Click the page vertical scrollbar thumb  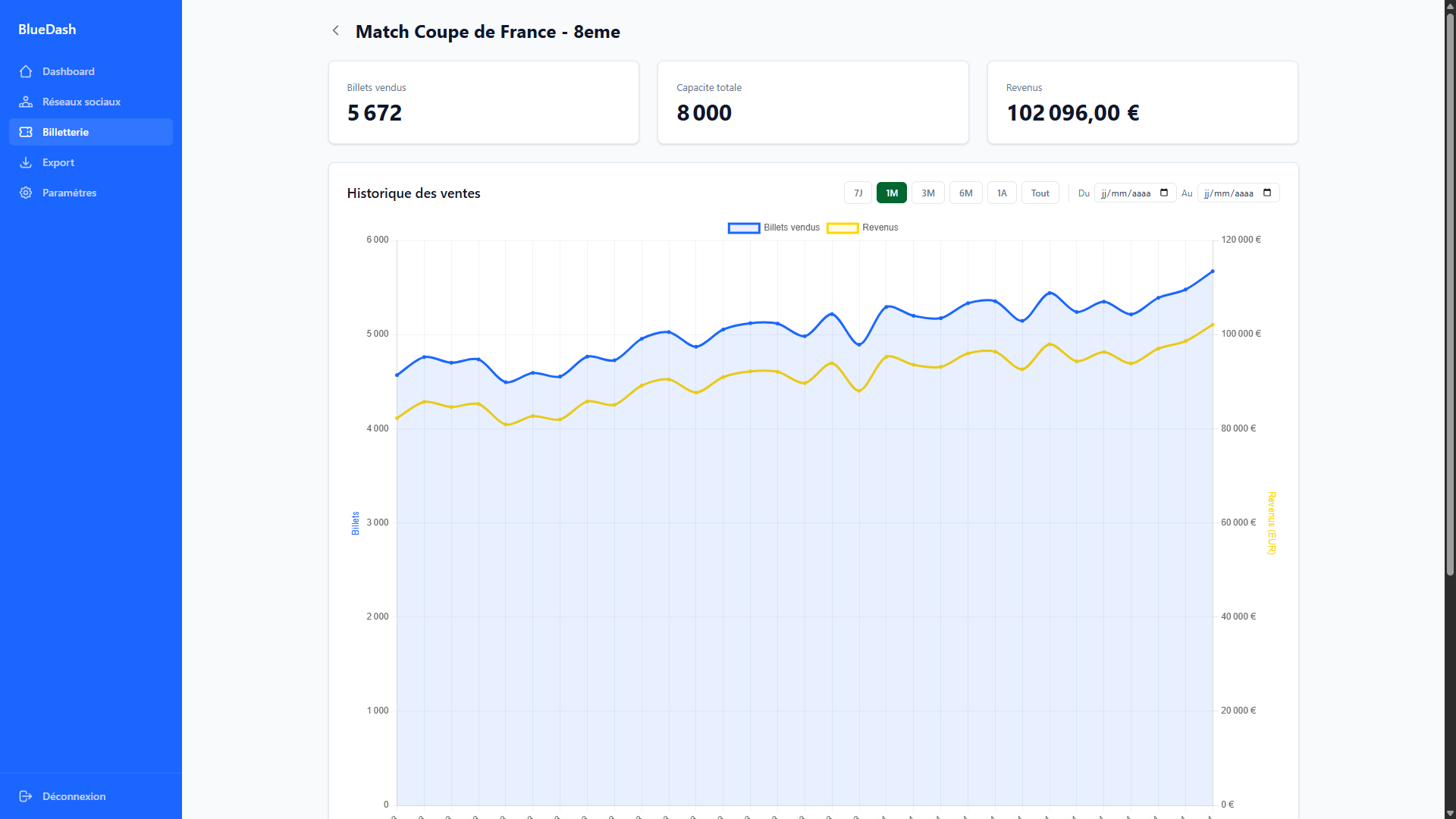click(x=1450, y=296)
